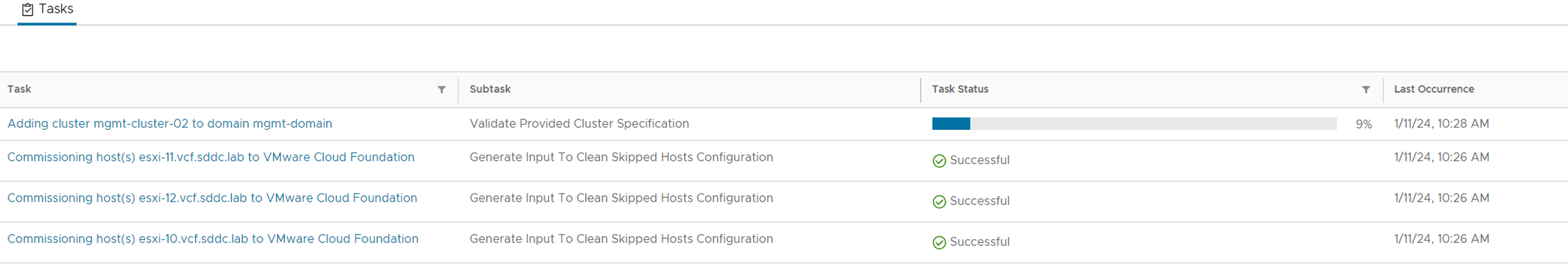Image resolution: width=1568 pixels, height=264 pixels.
Task: Click success checkmark icon for esxi-10 task
Action: click(939, 242)
